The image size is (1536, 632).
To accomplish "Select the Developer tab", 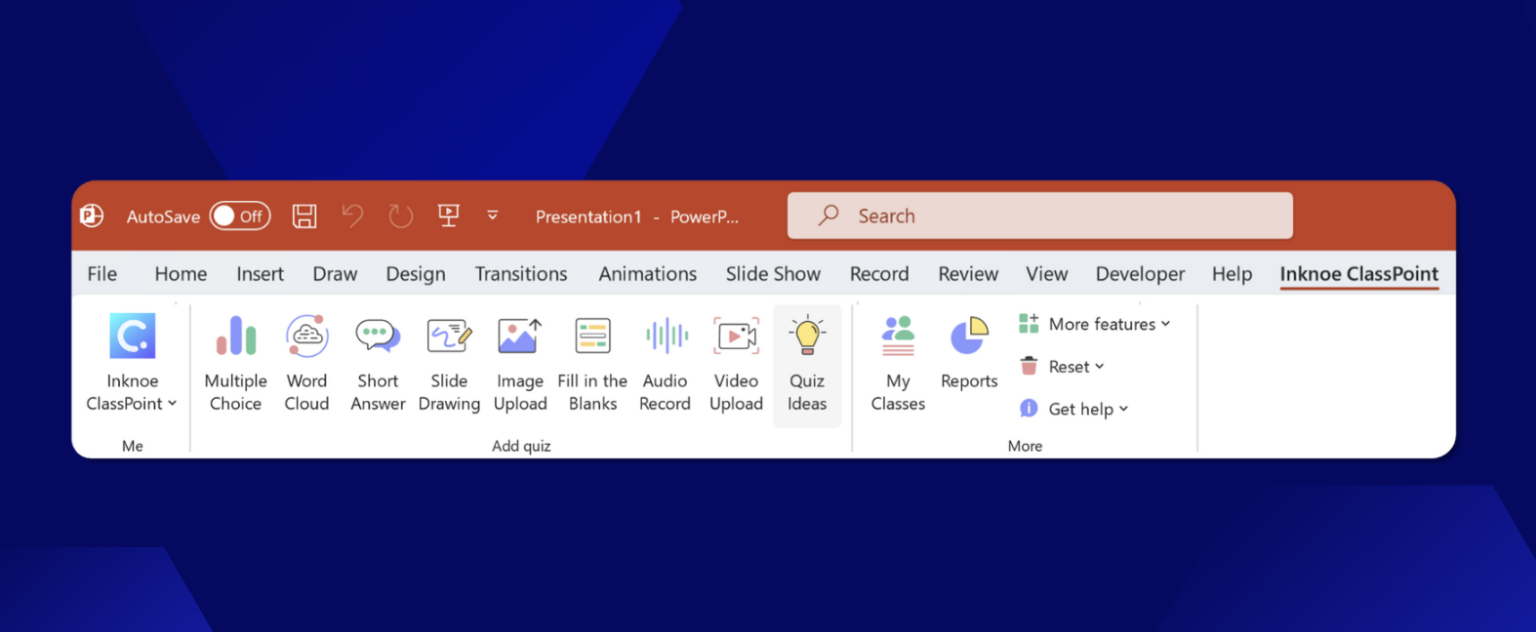I will click(1139, 273).
